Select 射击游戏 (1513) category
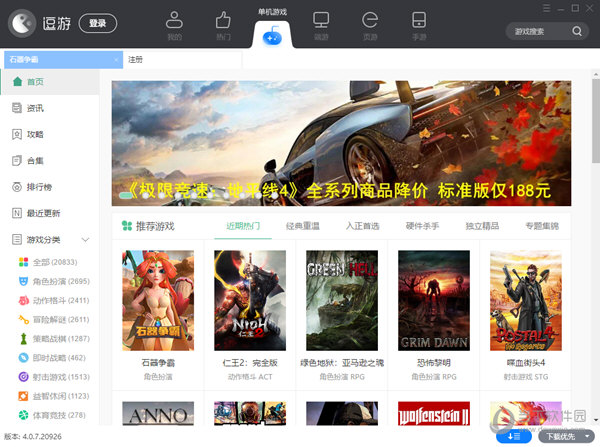This screenshot has width=600, height=447. (54, 377)
